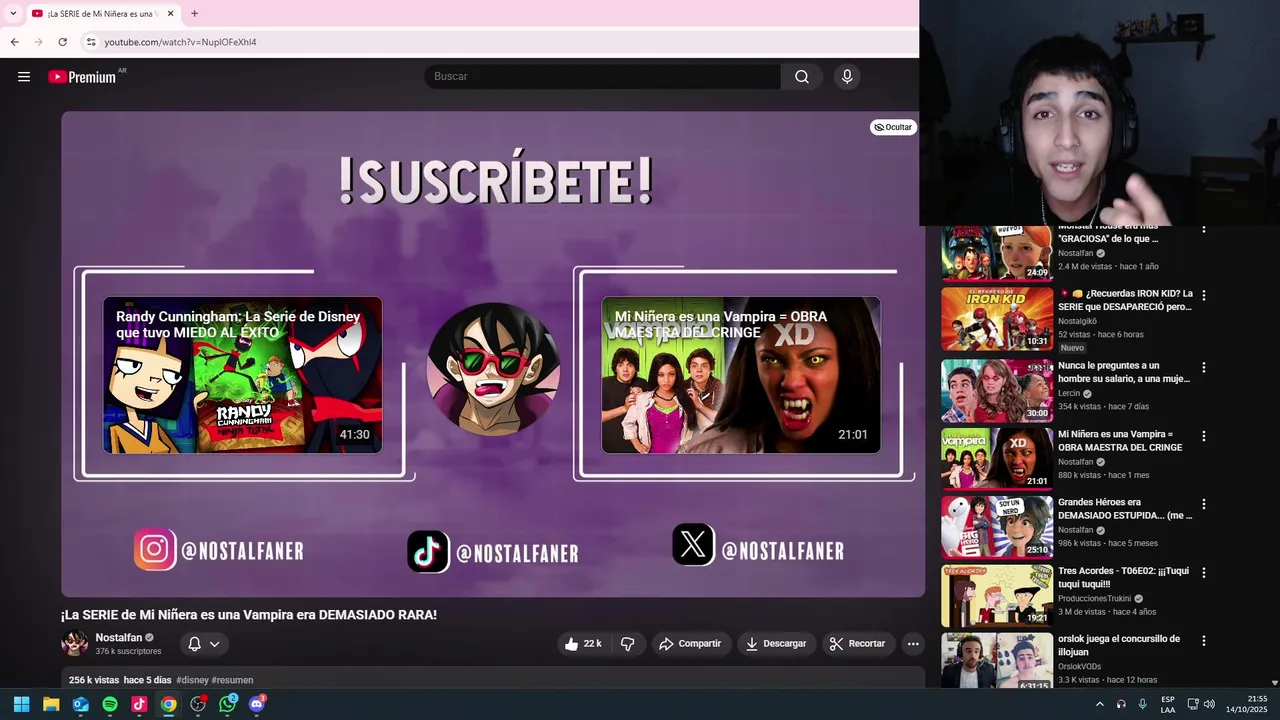The image size is (1280, 720).
Task: Open the YouTube hamburger guide menu
Action: pyautogui.click(x=24, y=77)
